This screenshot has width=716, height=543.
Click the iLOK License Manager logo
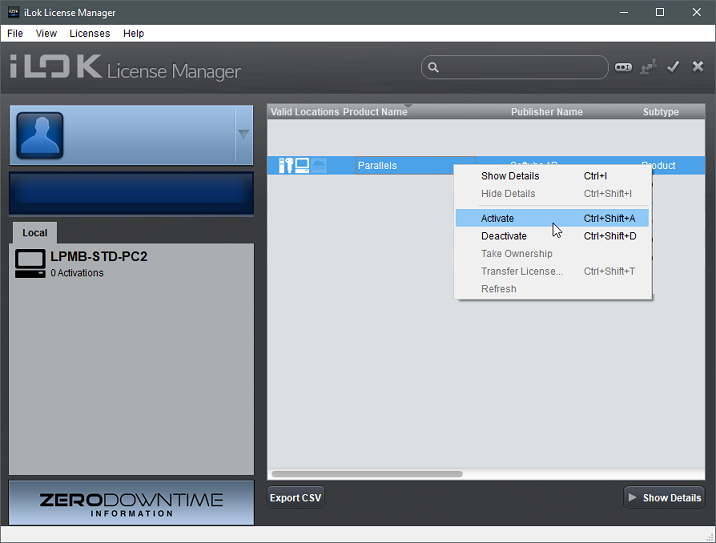click(125, 68)
